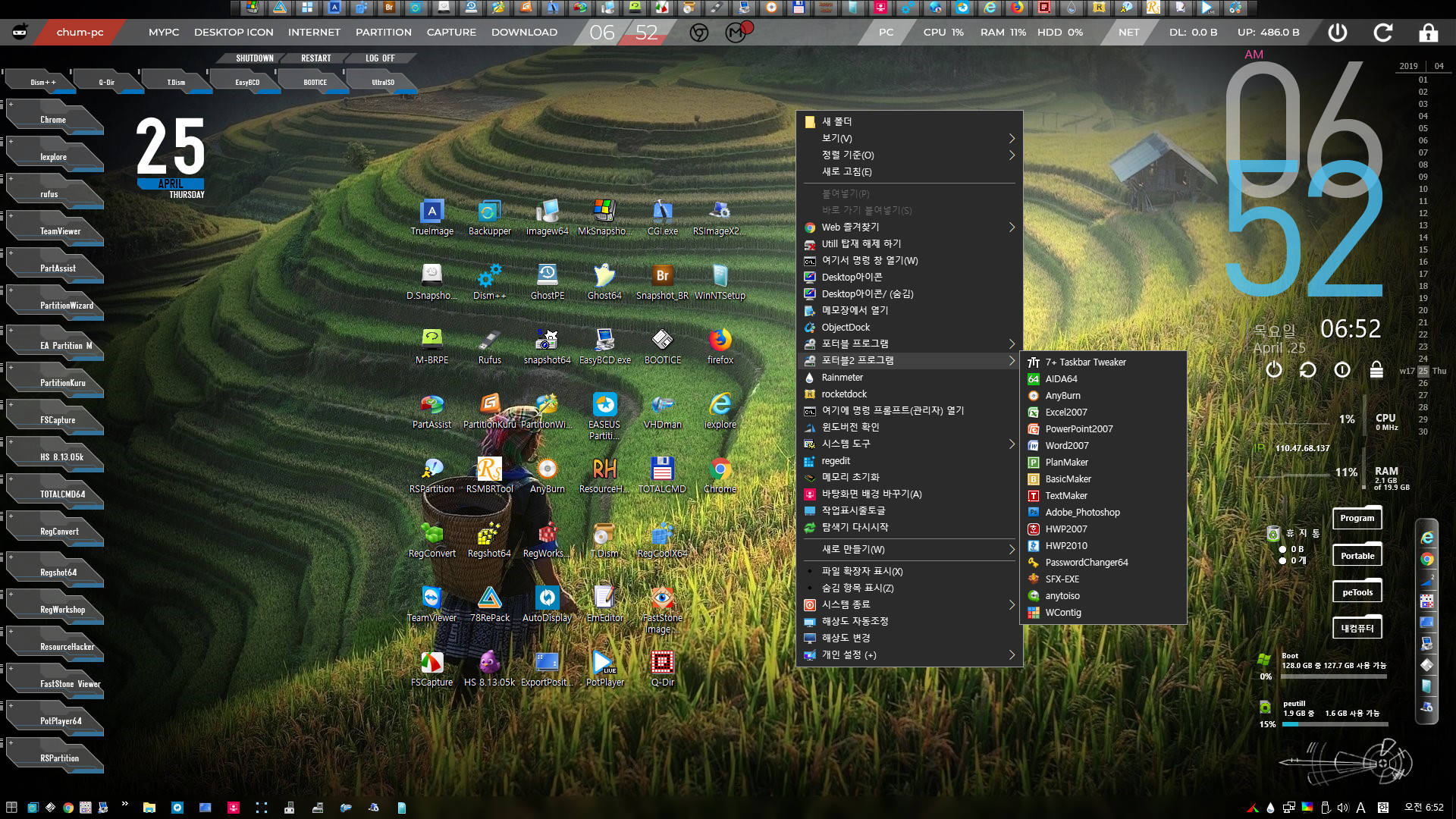Choose PasswordChanger64 from submenu
1456x819 pixels.
tap(1103, 563)
